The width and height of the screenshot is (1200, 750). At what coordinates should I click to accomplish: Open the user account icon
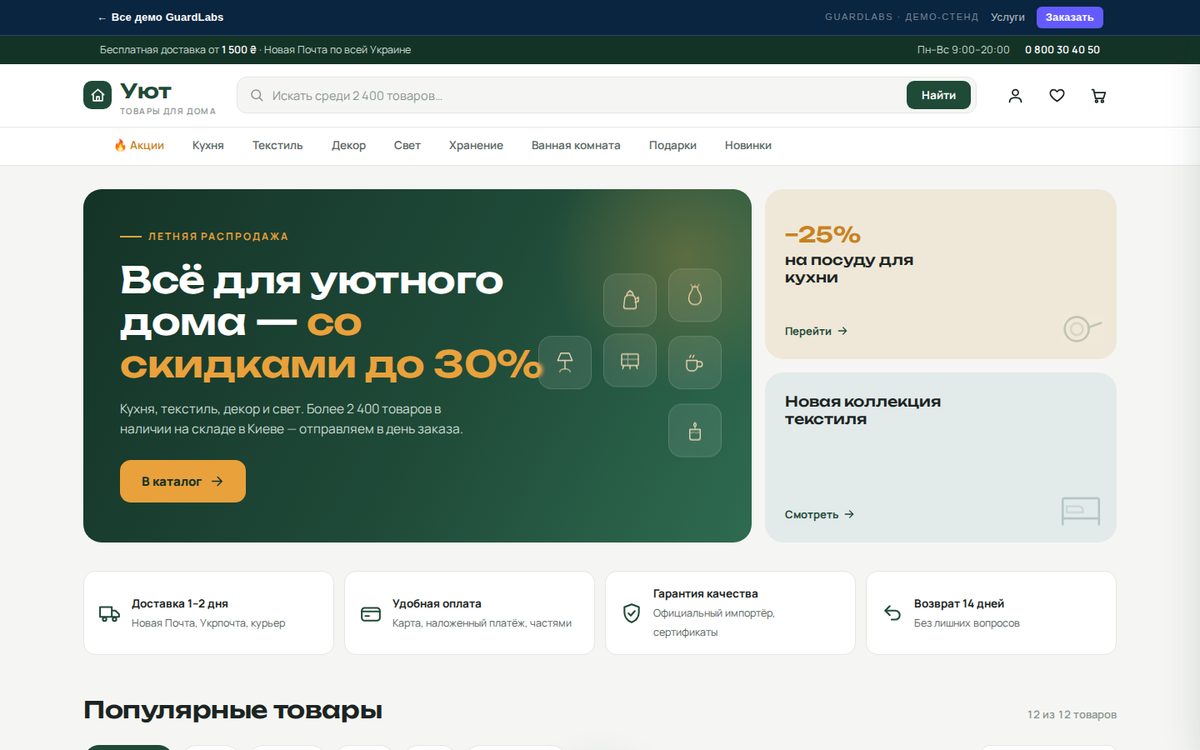tap(1015, 96)
